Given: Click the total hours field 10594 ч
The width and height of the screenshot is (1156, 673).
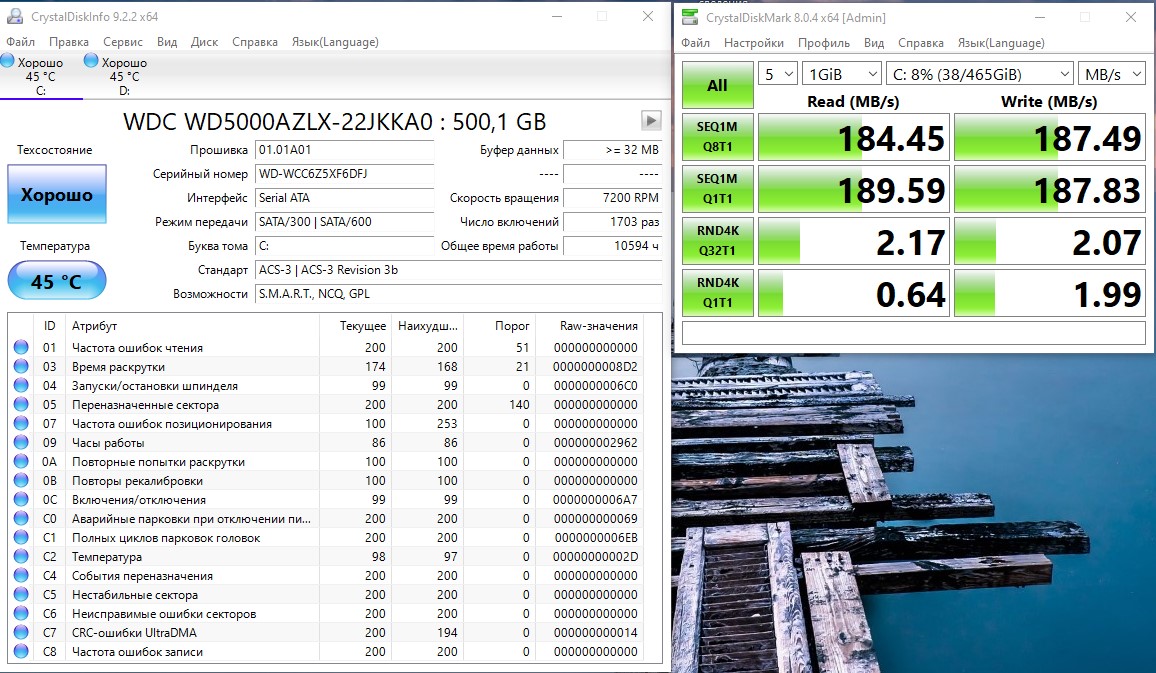Looking at the screenshot, I should (x=613, y=245).
